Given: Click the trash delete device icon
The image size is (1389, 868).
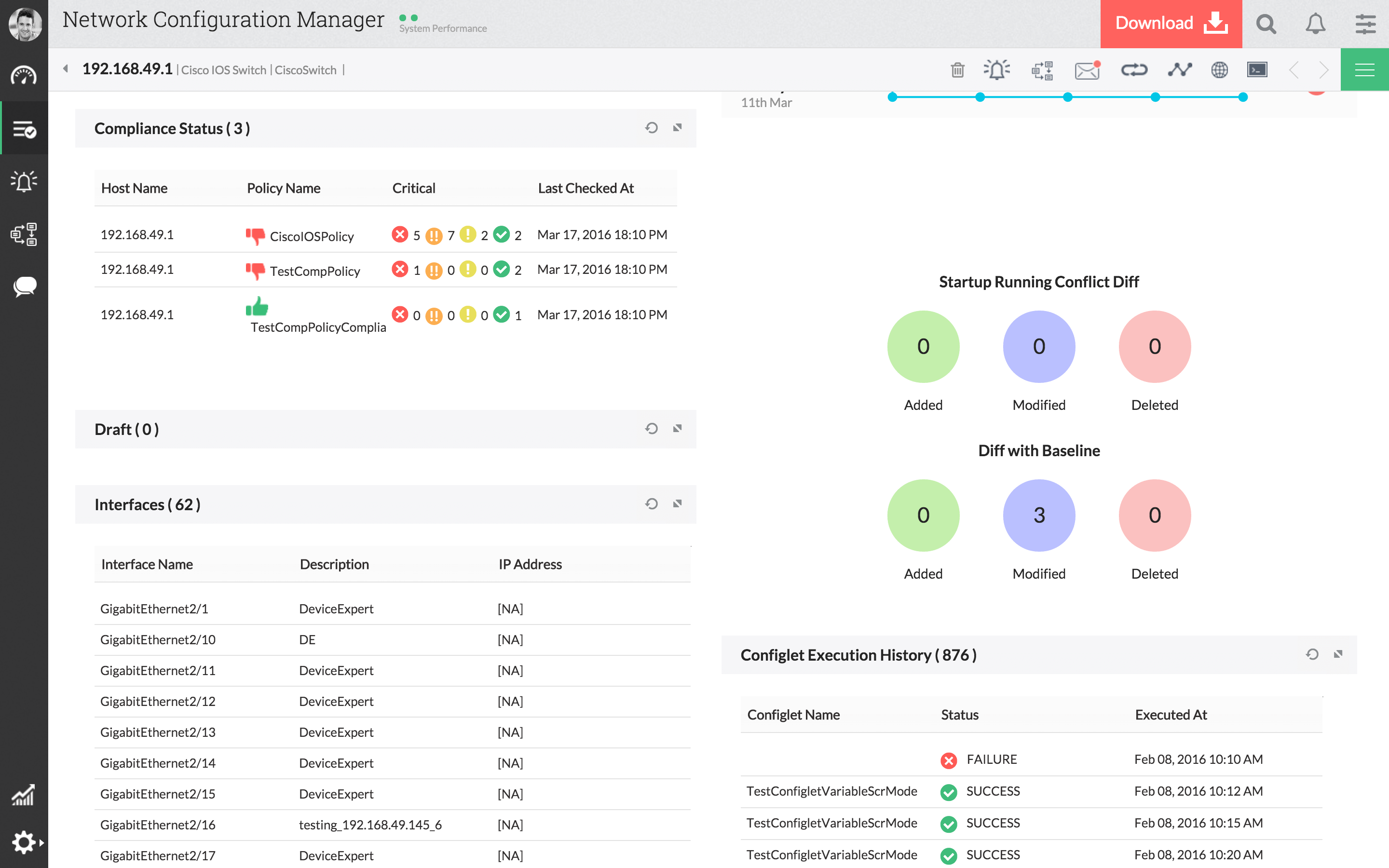Looking at the screenshot, I should pos(957,70).
